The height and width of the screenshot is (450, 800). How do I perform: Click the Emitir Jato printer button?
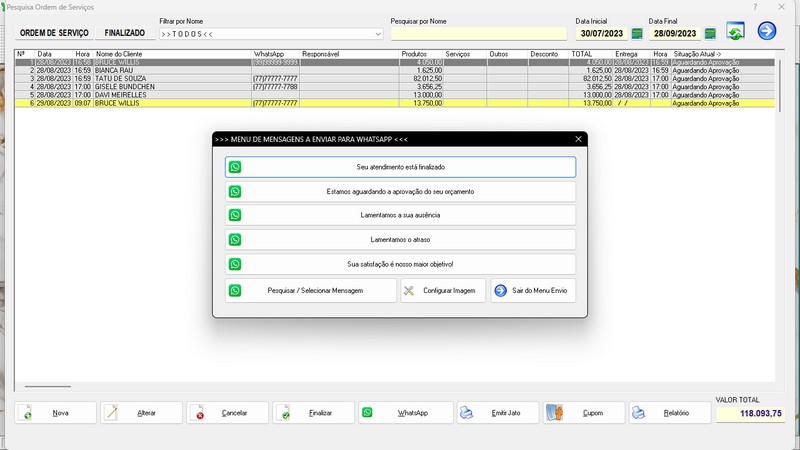click(498, 413)
